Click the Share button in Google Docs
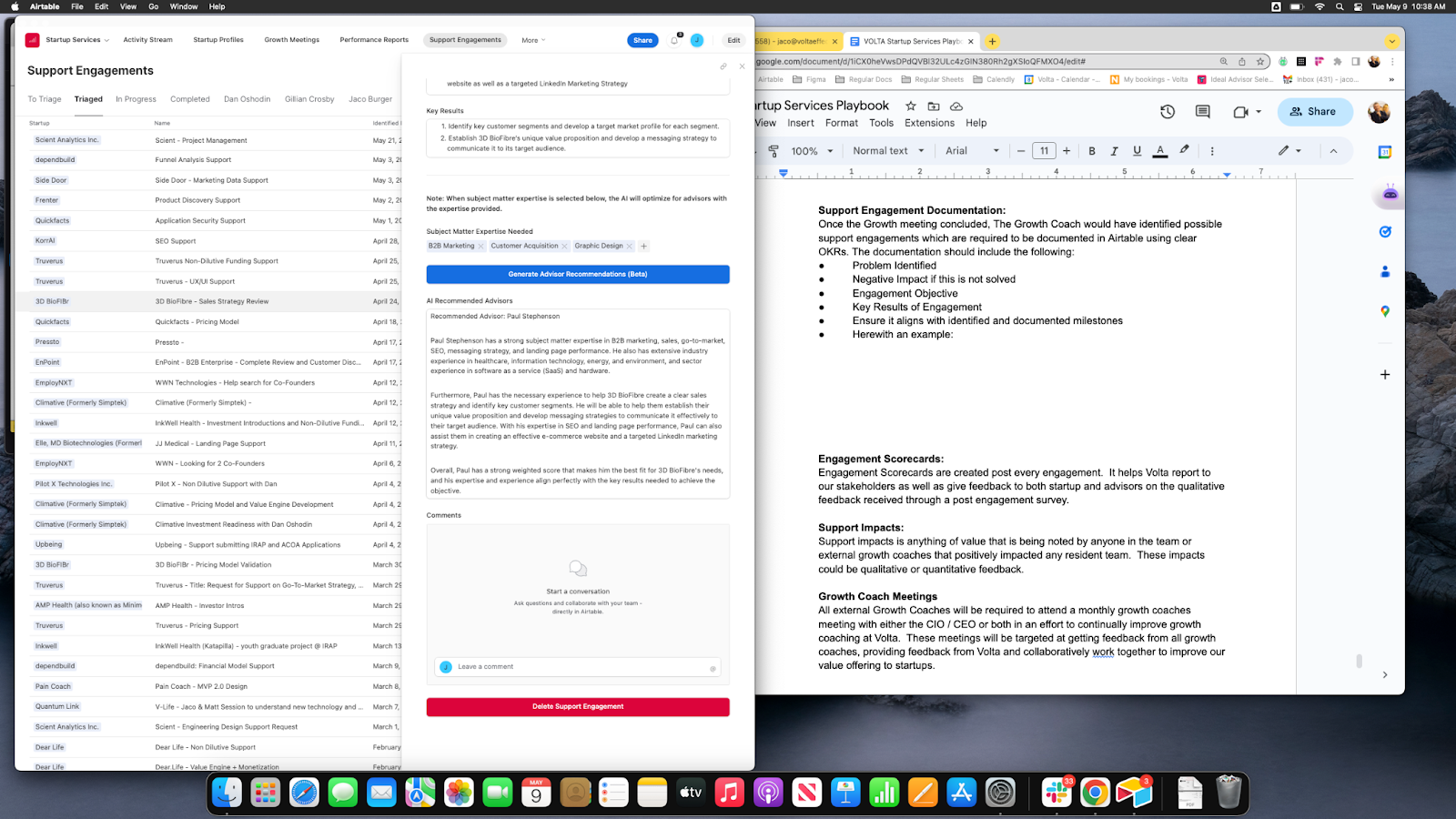 pyautogui.click(x=1315, y=112)
